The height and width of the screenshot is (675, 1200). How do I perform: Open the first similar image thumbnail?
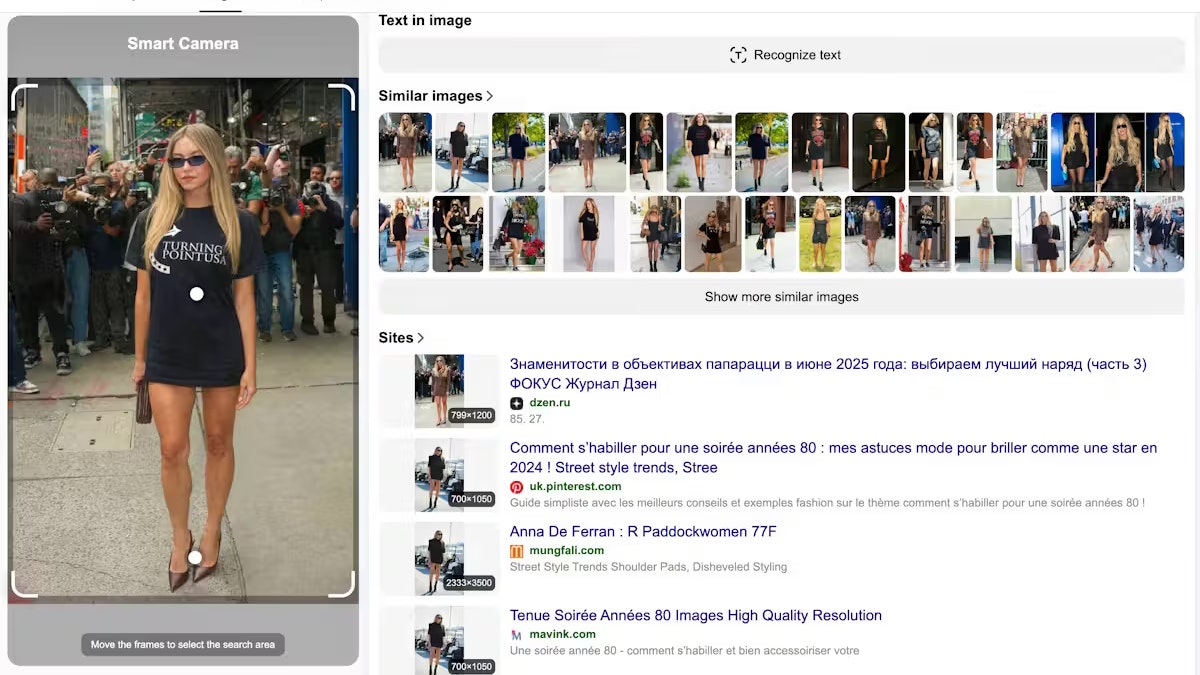(x=405, y=152)
